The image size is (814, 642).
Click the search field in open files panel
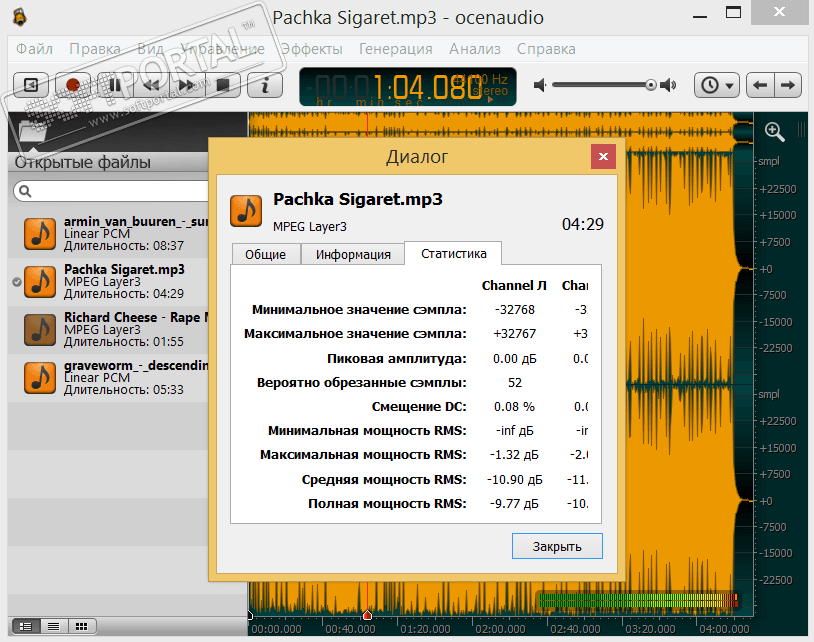[x=111, y=191]
